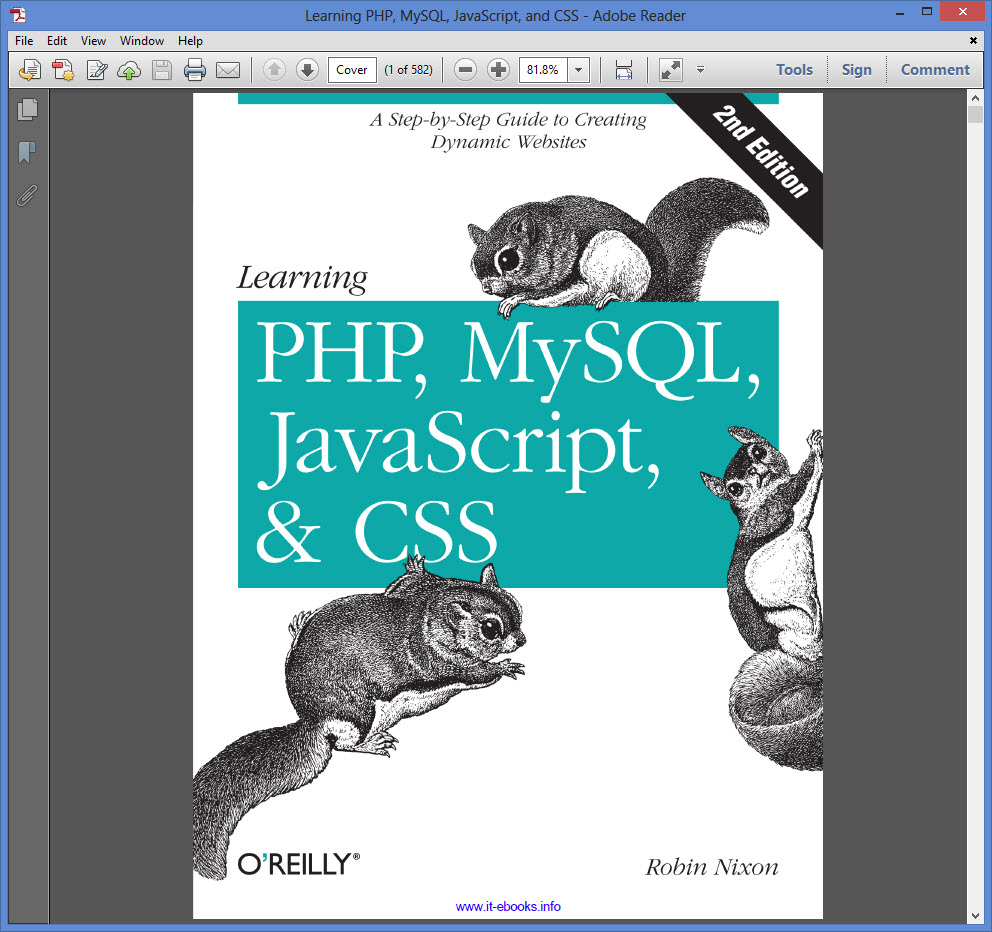Open the Tools pane

pos(794,70)
